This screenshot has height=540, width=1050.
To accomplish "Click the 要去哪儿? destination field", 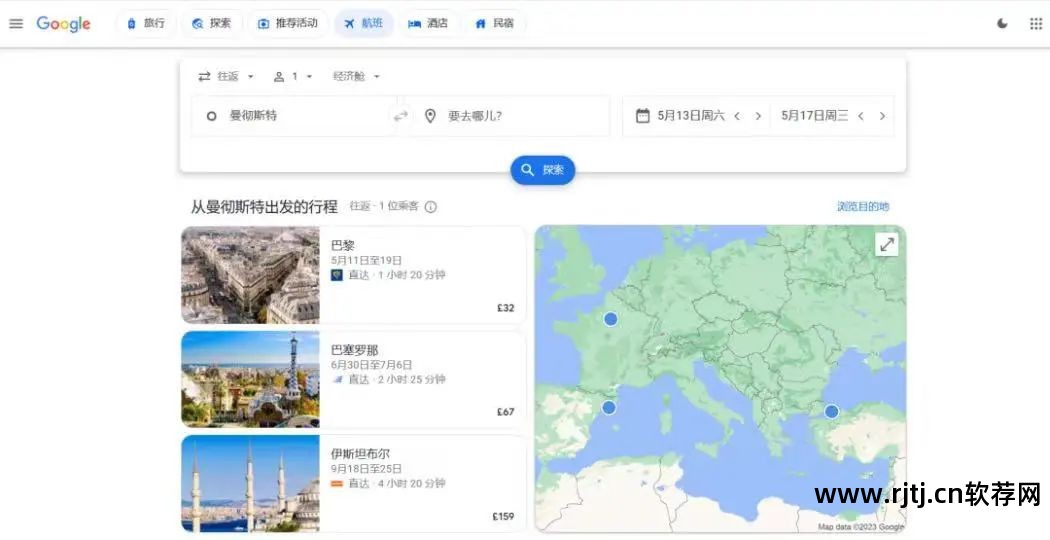I will [510, 116].
